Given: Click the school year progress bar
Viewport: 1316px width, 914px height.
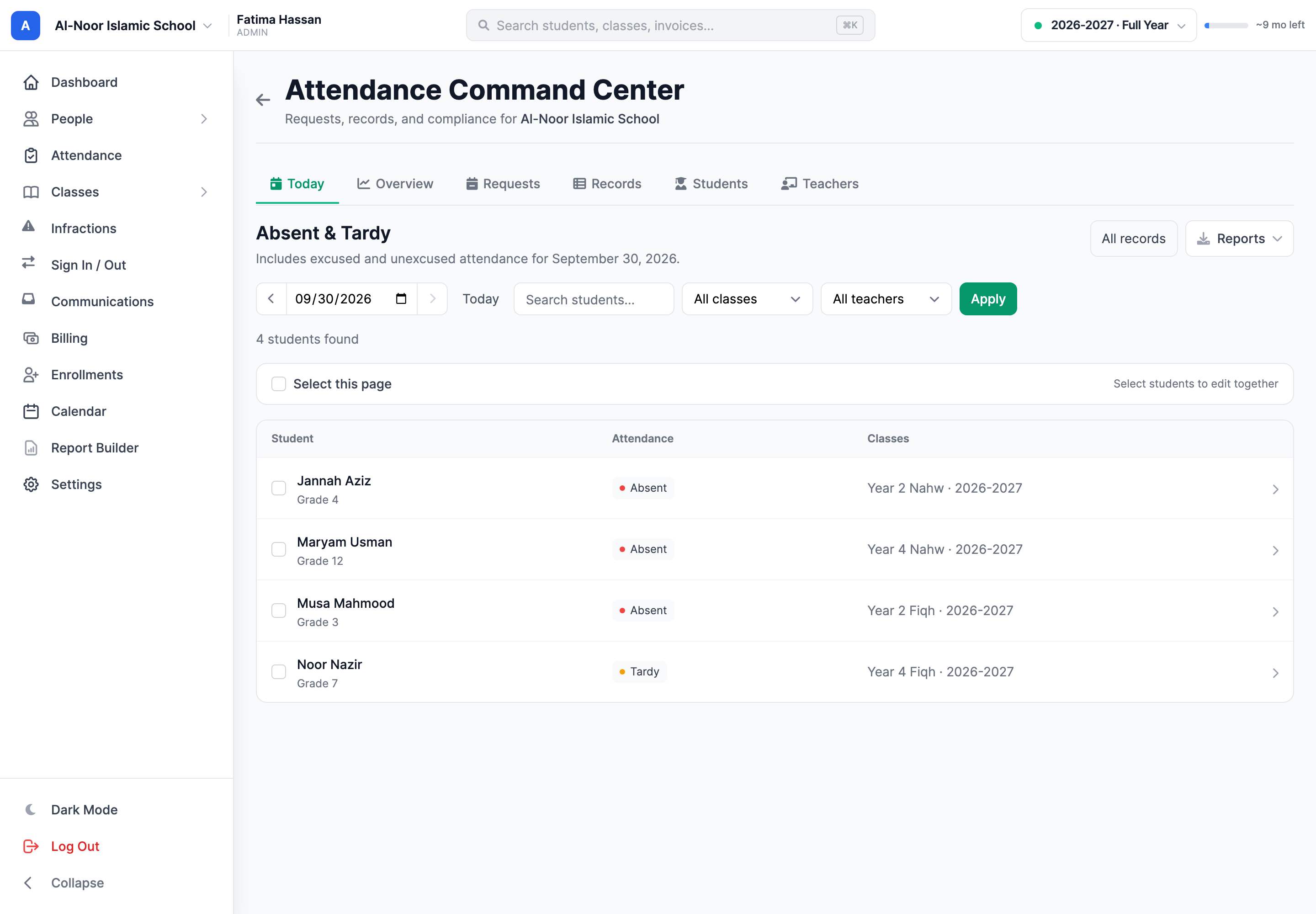Looking at the screenshot, I should (1226, 26).
